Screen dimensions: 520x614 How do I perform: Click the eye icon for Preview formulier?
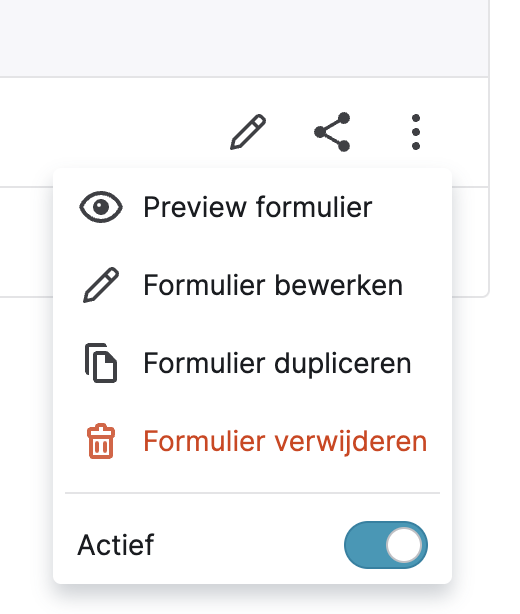101,207
